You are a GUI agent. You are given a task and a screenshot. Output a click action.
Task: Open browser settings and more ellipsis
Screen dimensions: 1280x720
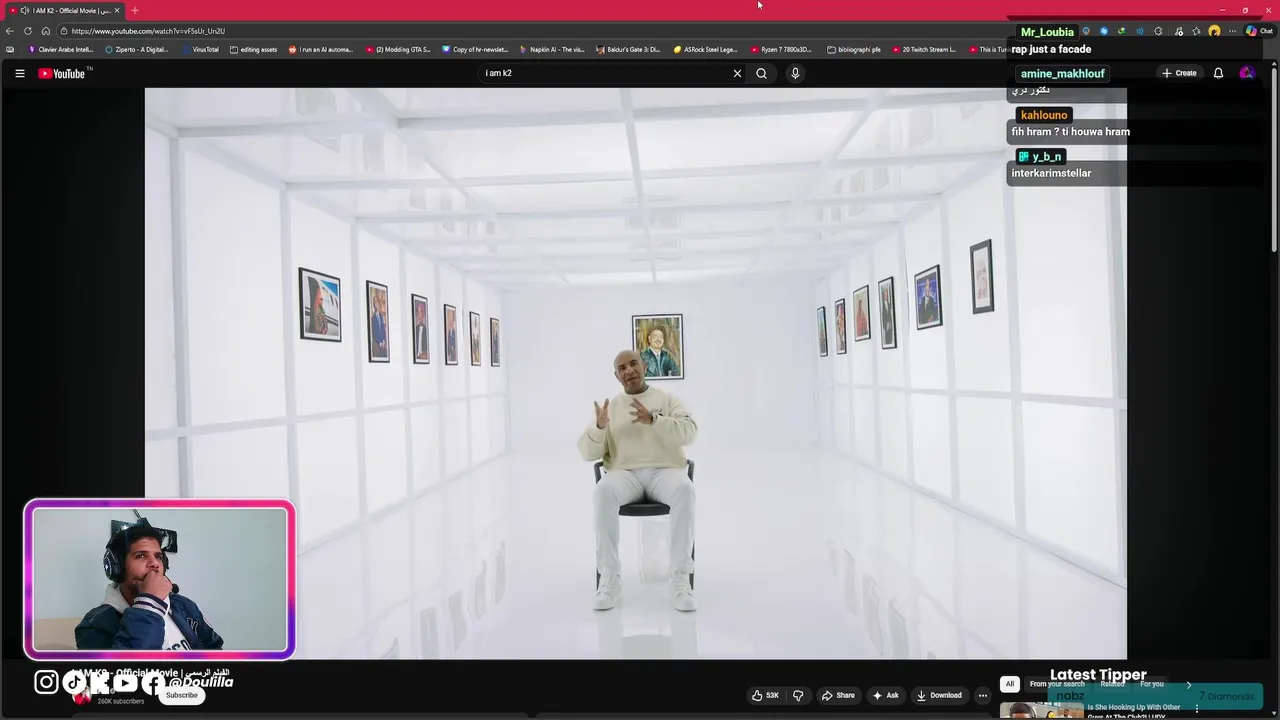pyautogui.click(x=1232, y=31)
